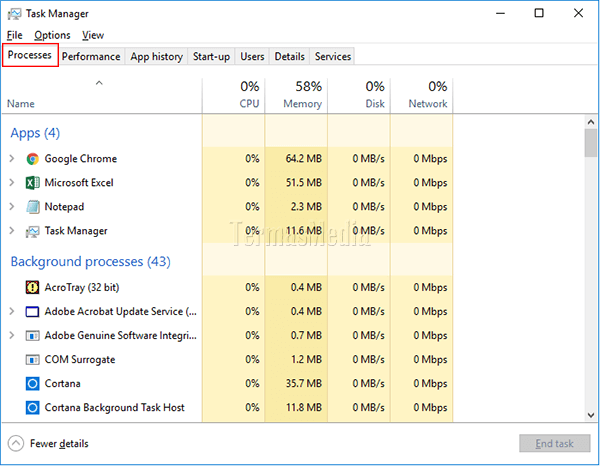
Task: Sort by the Memory column header
Action: tap(296, 96)
